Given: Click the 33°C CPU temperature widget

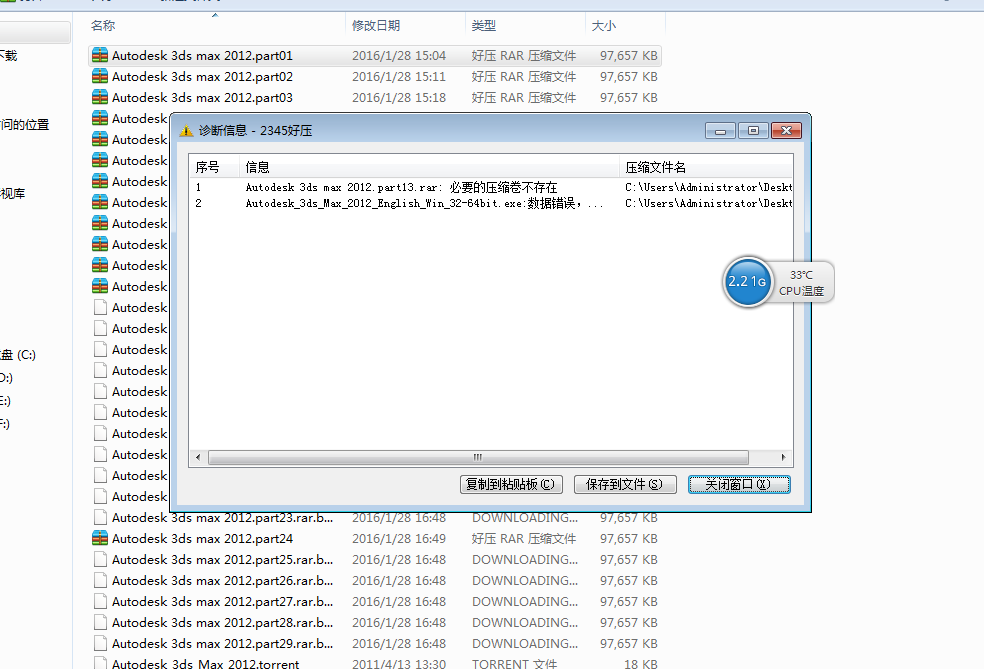Looking at the screenshot, I should pyautogui.click(x=801, y=283).
